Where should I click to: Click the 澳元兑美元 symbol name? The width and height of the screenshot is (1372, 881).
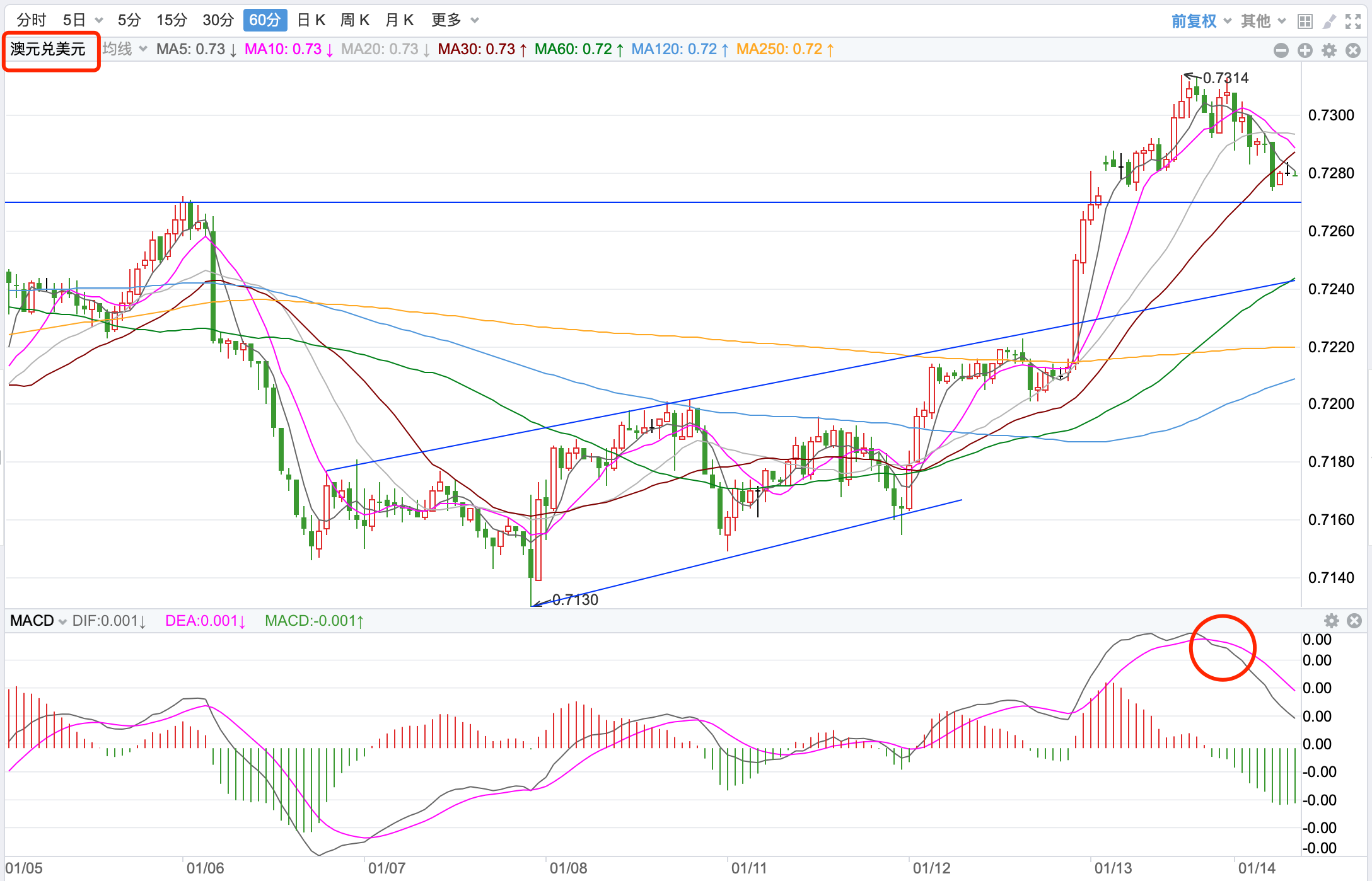[x=48, y=49]
